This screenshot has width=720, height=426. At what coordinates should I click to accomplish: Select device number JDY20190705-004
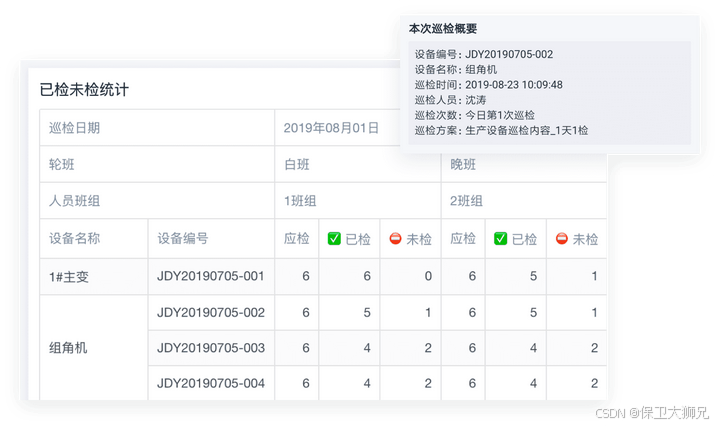pyautogui.click(x=211, y=383)
